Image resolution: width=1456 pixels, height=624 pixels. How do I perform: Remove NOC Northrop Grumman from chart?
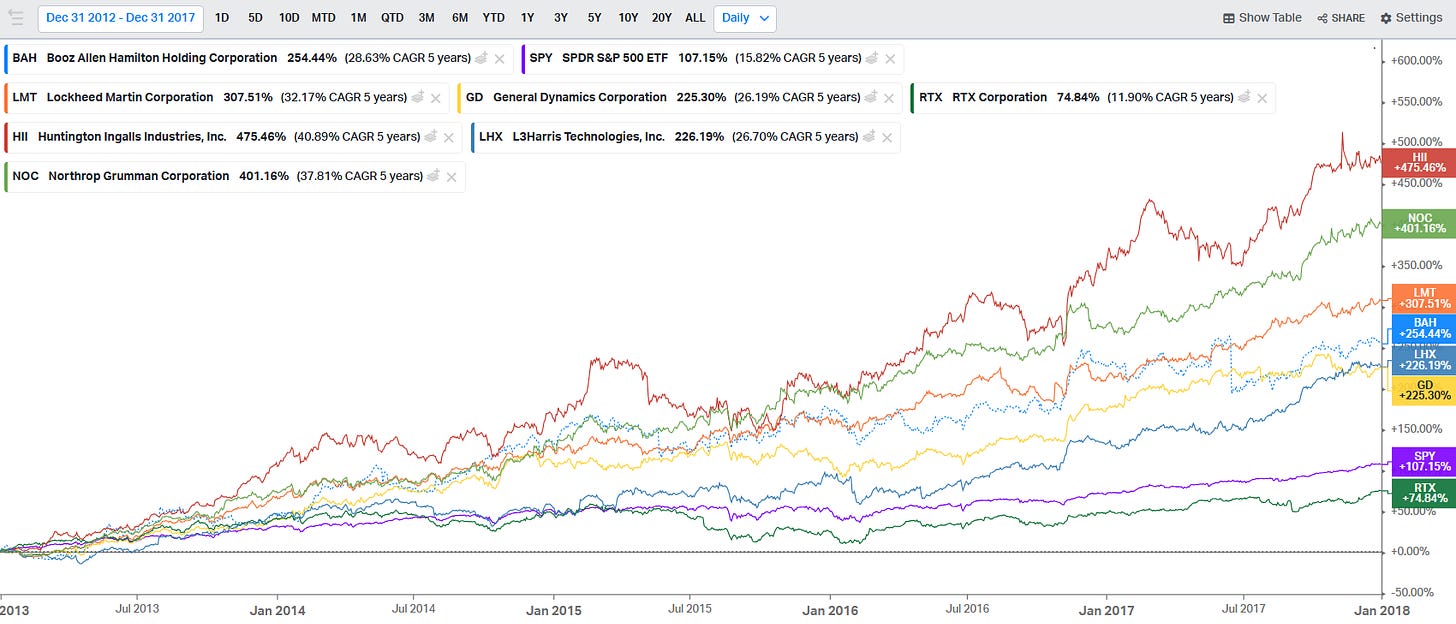point(452,177)
